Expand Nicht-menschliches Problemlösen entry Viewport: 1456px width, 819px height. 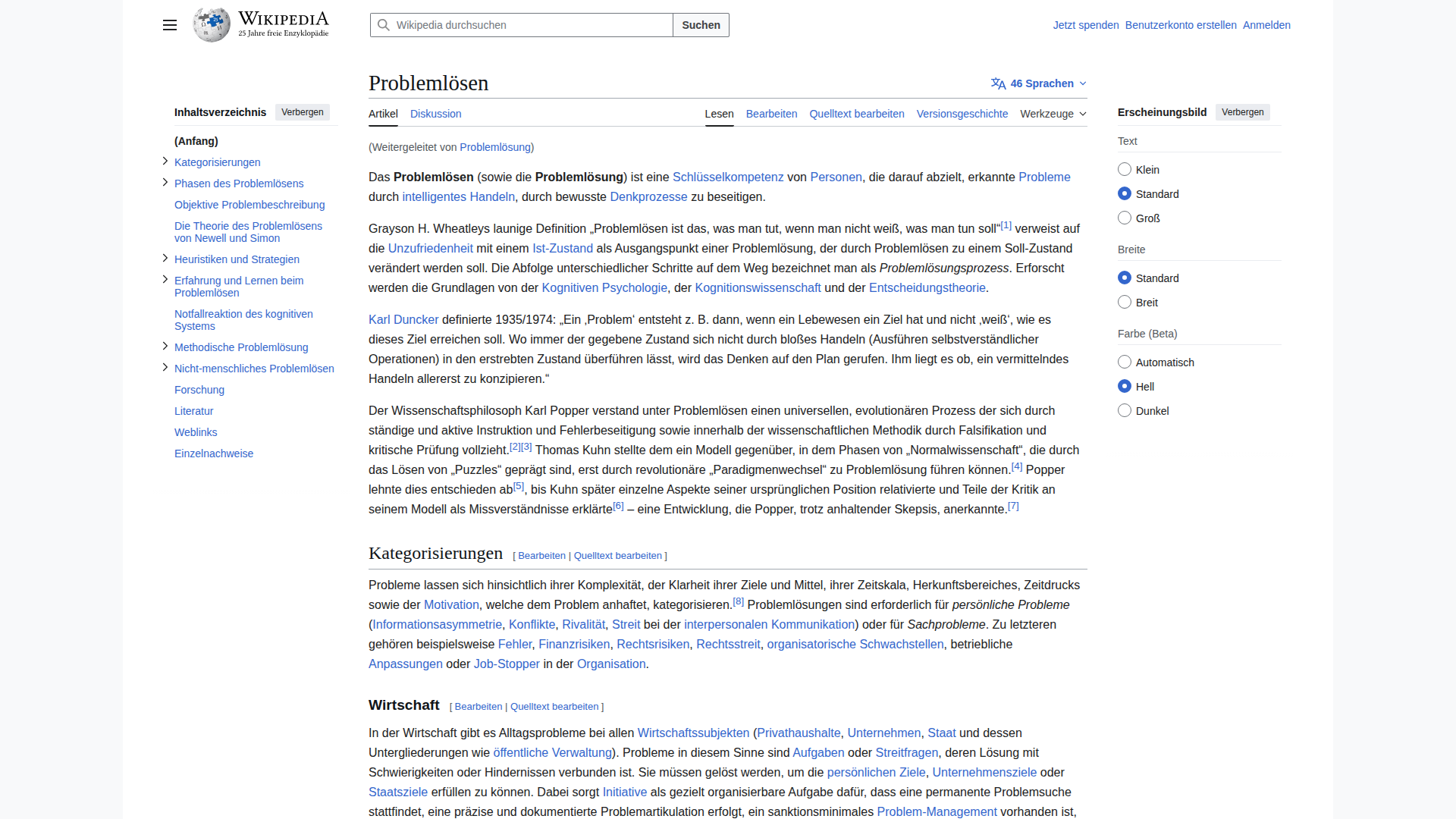165,368
